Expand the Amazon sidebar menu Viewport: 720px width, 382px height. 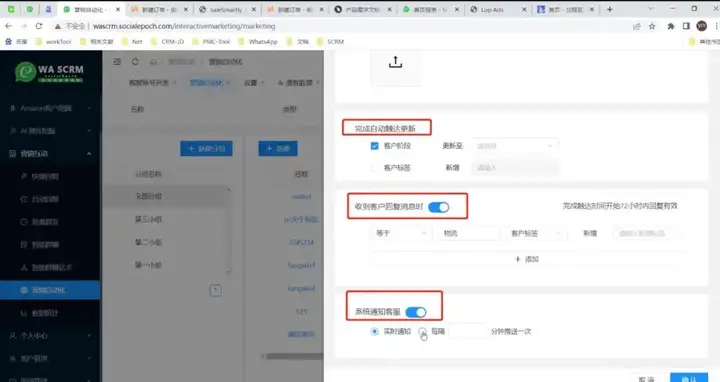tap(50, 108)
